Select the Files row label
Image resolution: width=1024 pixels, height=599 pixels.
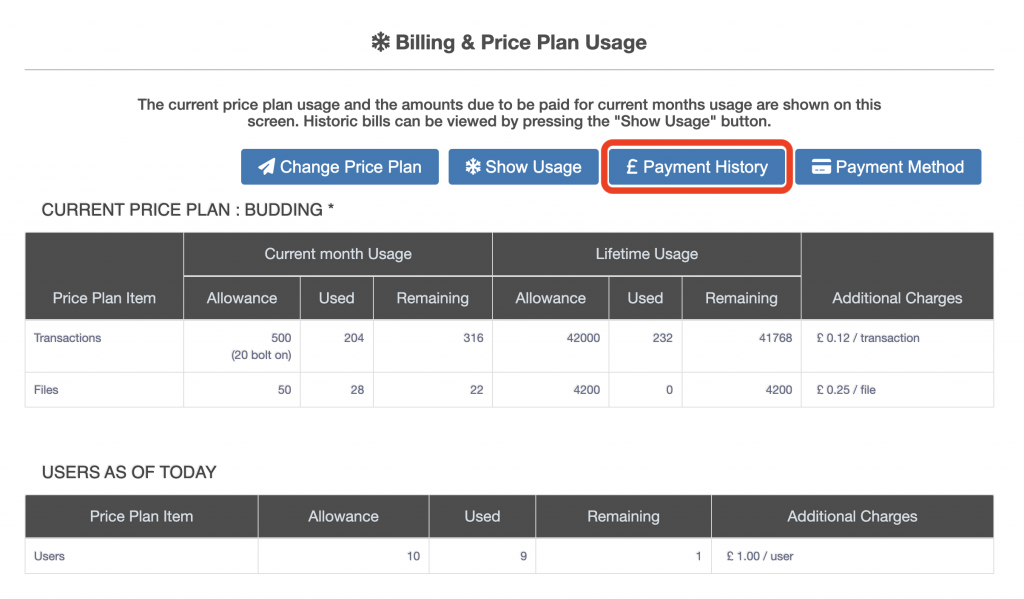pos(46,390)
